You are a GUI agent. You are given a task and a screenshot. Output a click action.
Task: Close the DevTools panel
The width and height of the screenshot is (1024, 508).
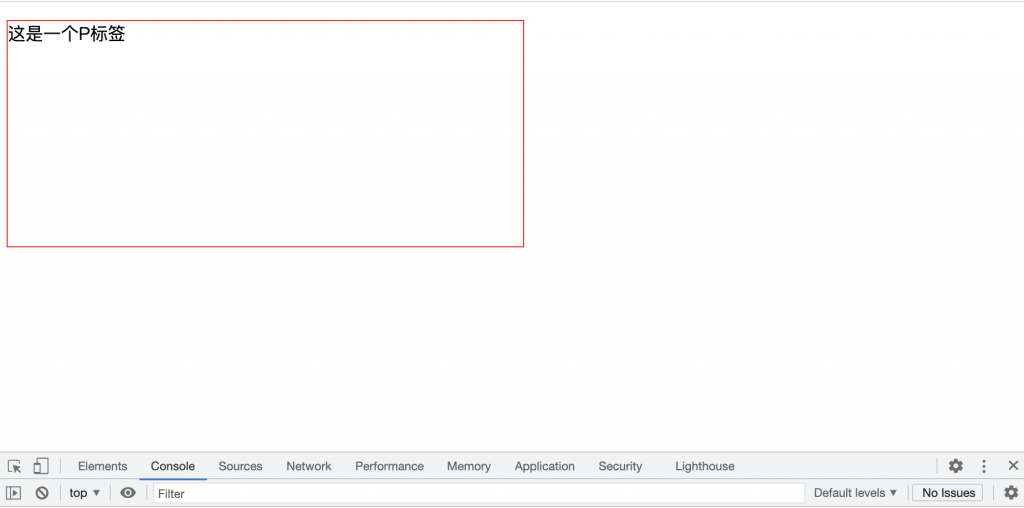tap(1013, 466)
